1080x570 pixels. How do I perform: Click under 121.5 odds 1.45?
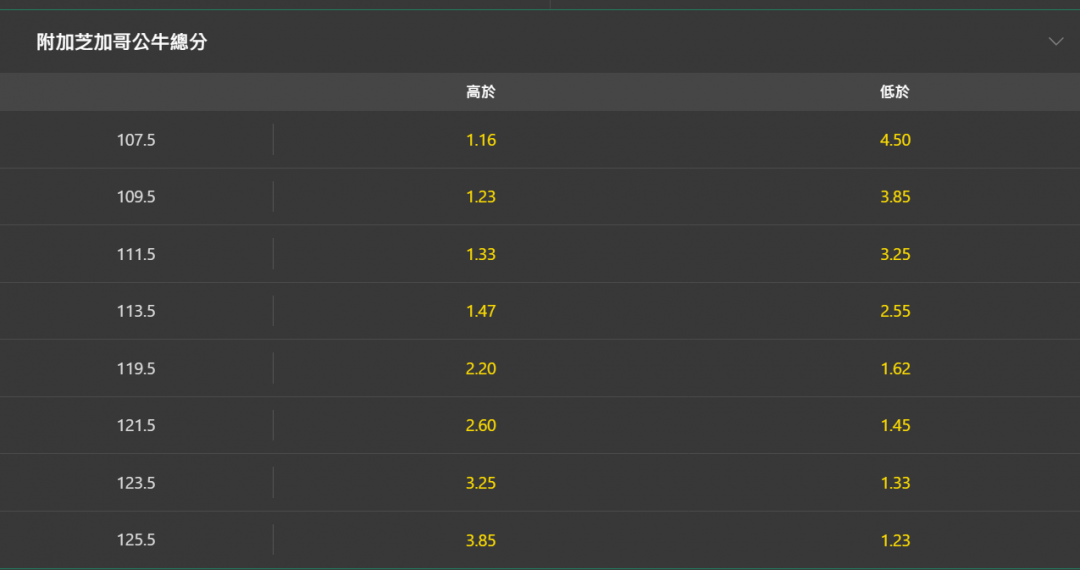click(895, 425)
